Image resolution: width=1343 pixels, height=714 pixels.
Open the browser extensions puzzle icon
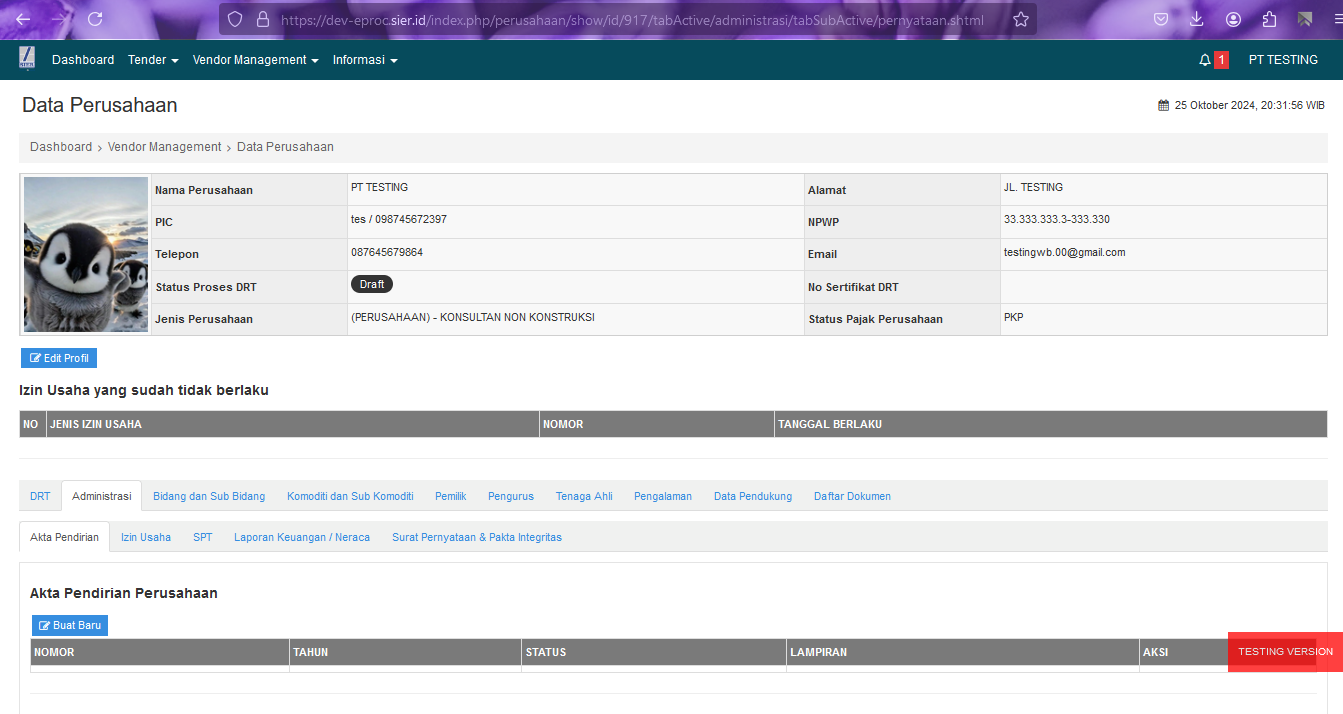pos(1269,19)
